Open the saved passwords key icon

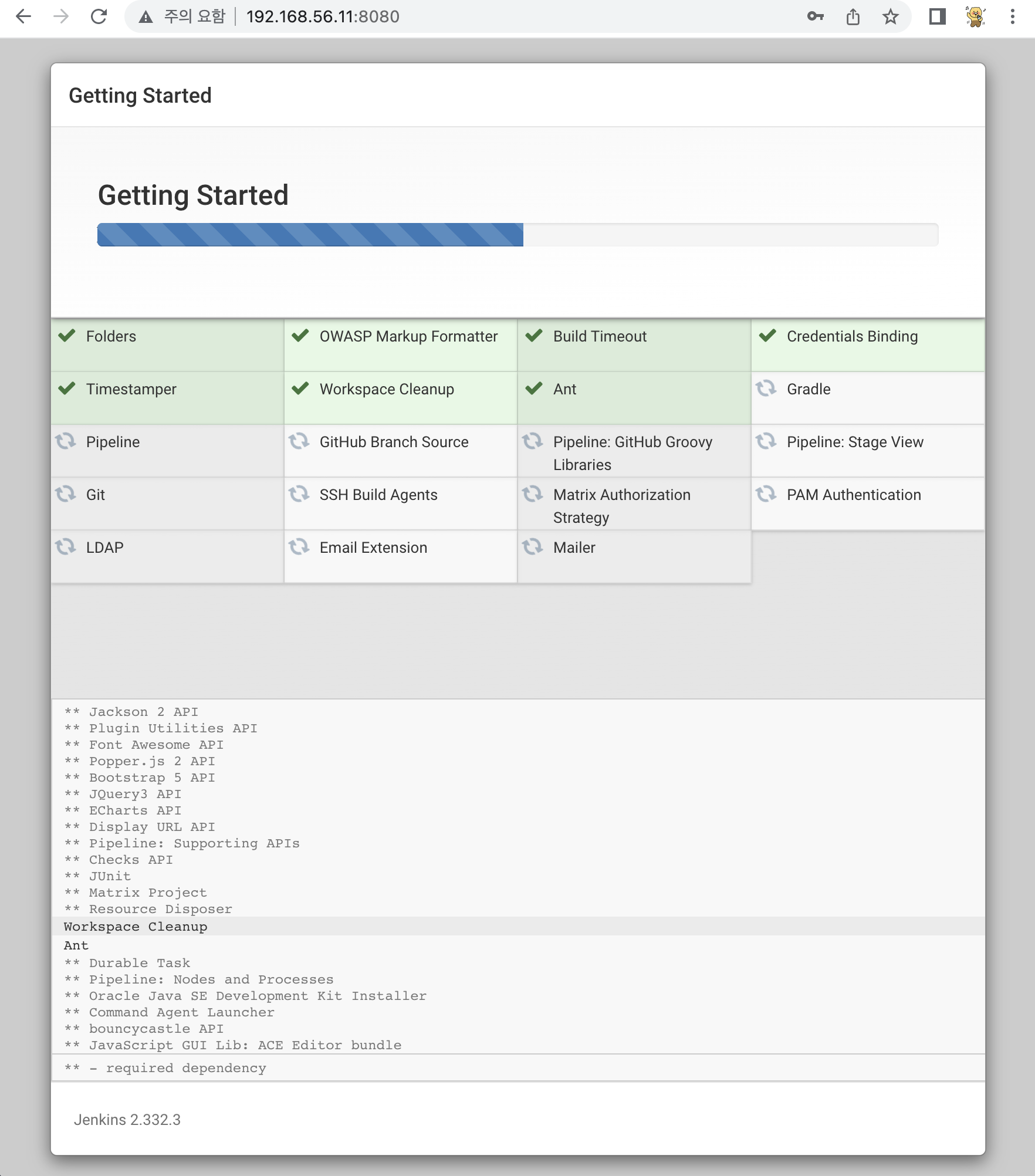[816, 16]
